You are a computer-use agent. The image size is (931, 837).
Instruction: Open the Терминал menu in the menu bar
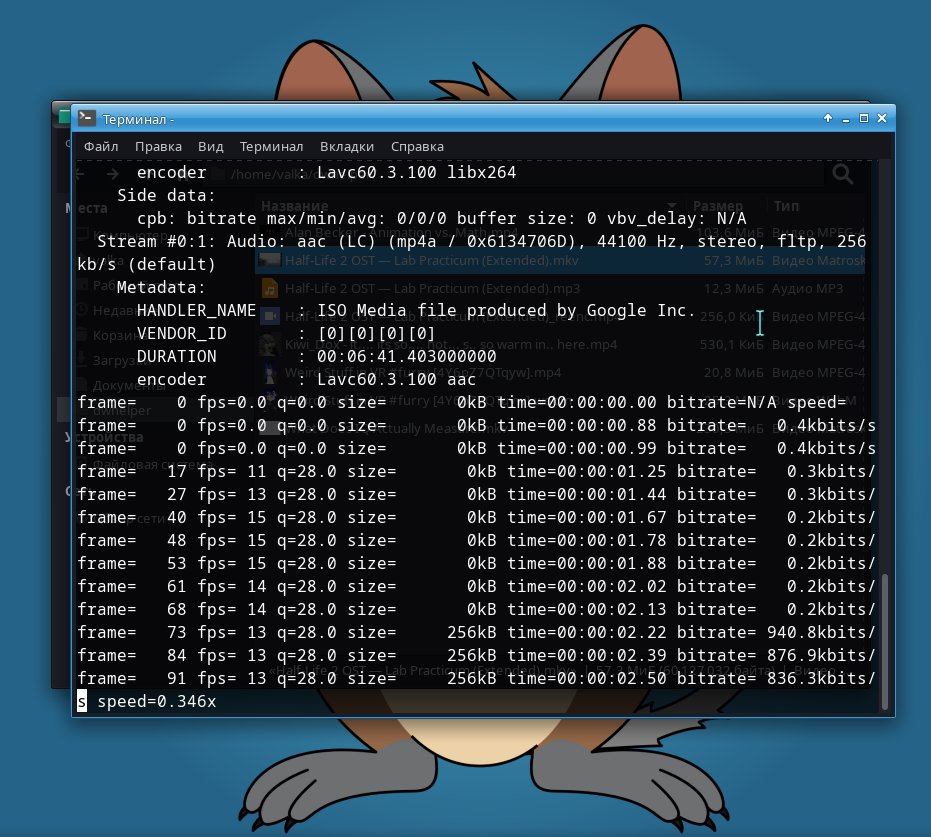click(271, 147)
